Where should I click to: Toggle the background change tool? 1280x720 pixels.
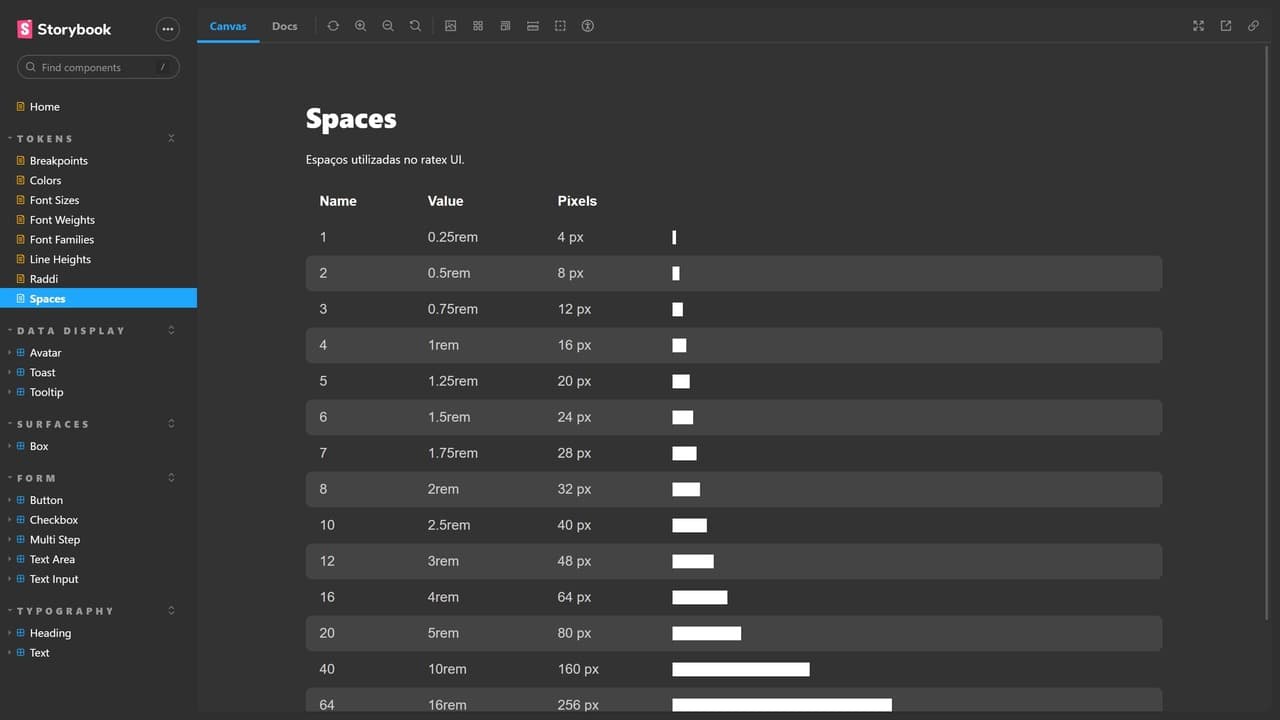451,26
